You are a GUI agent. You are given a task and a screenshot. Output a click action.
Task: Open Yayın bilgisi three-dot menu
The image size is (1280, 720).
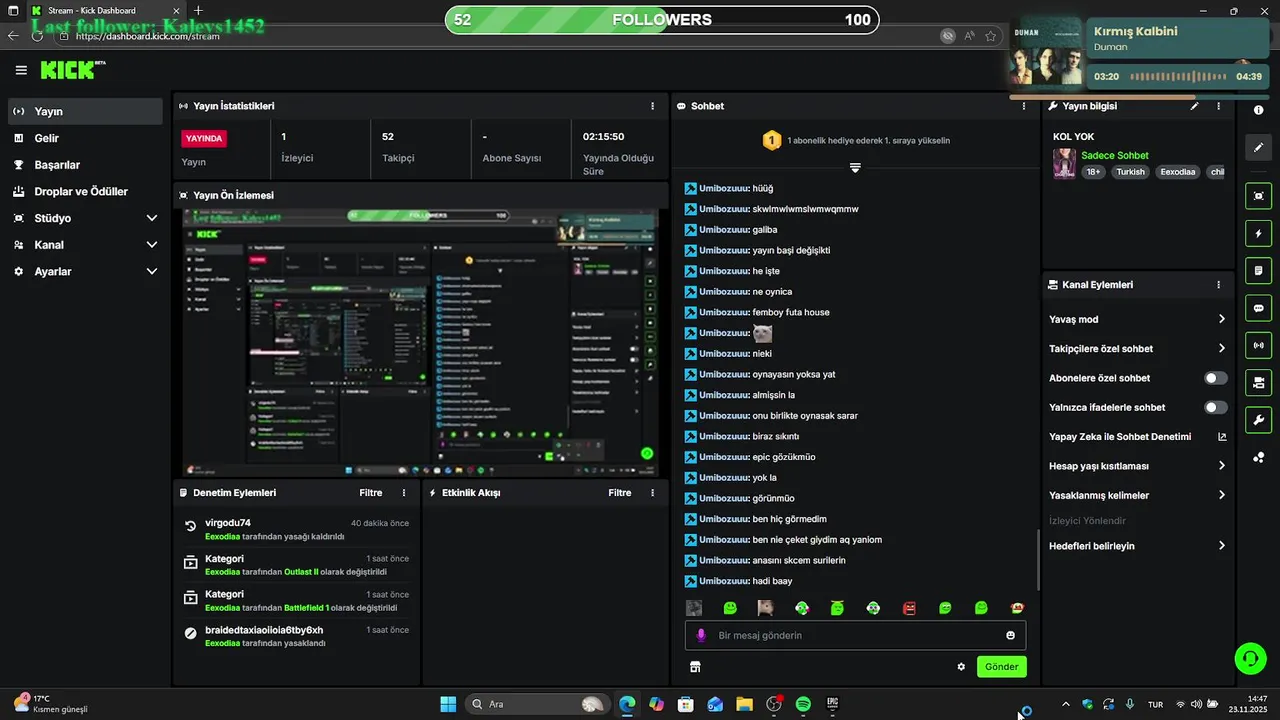(x=1218, y=106)
